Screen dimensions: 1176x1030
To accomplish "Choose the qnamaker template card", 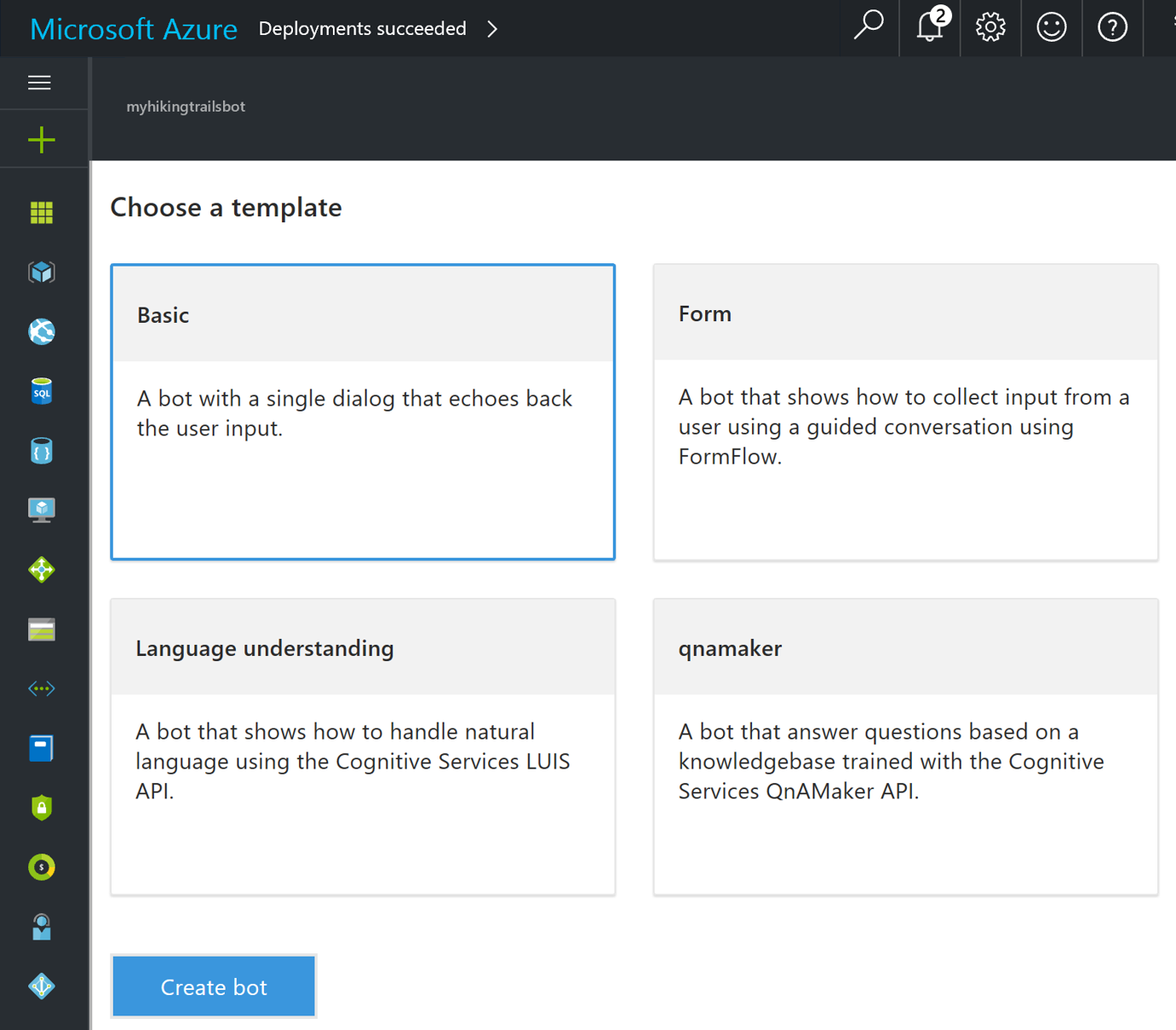I will (905, 746).
